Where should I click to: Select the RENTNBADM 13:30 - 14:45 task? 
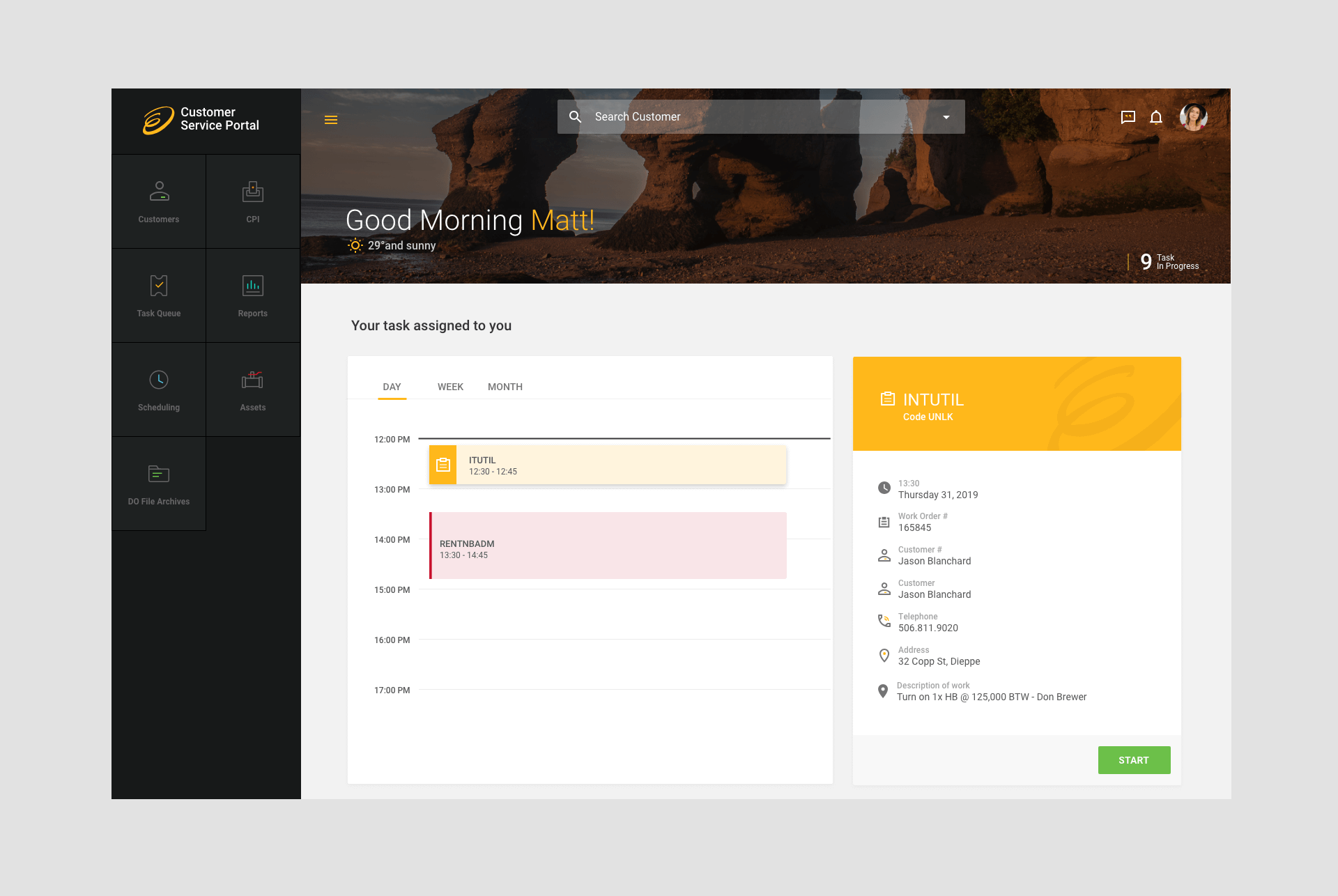(608, 546)
